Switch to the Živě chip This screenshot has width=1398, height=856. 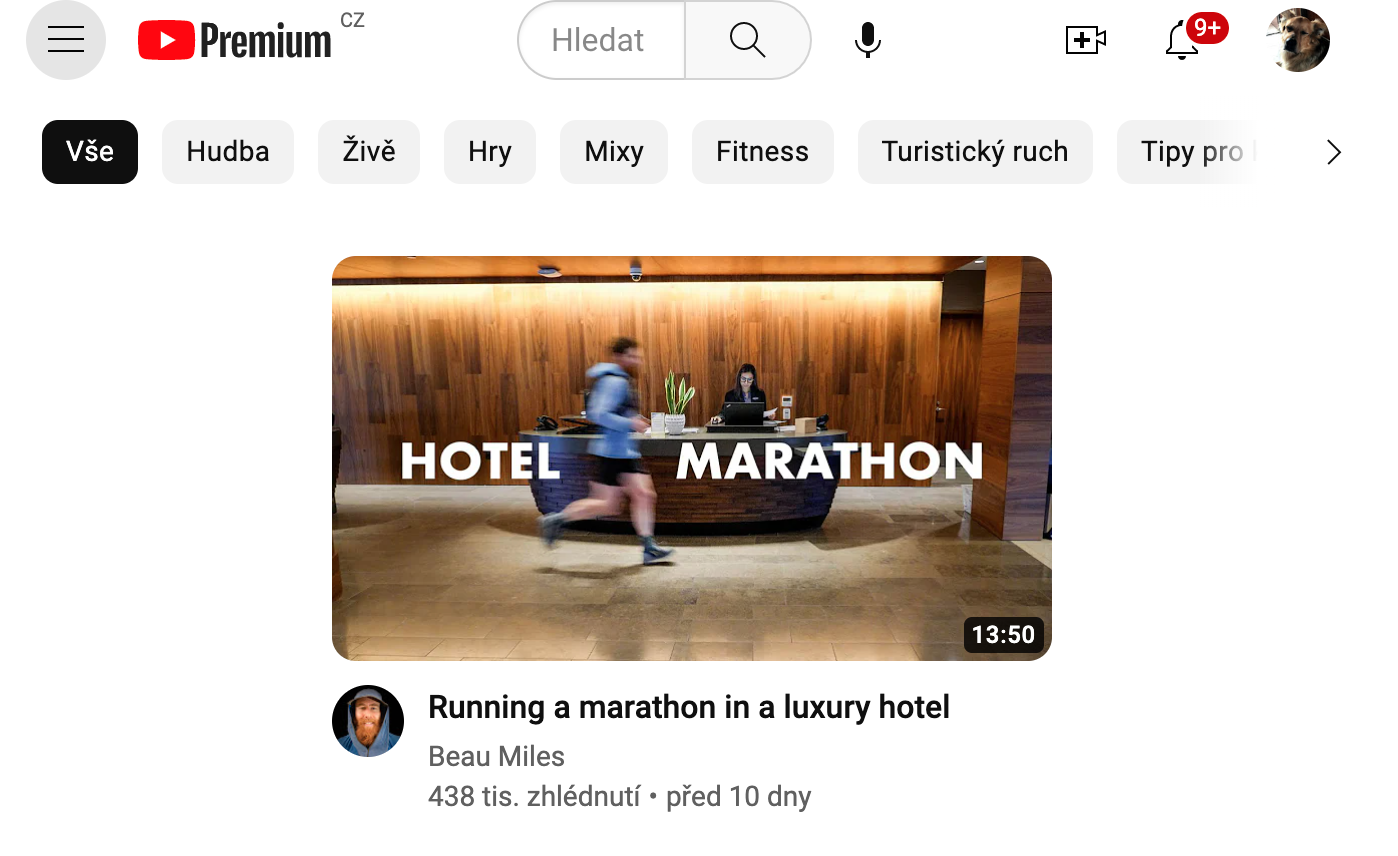(369, 152)
